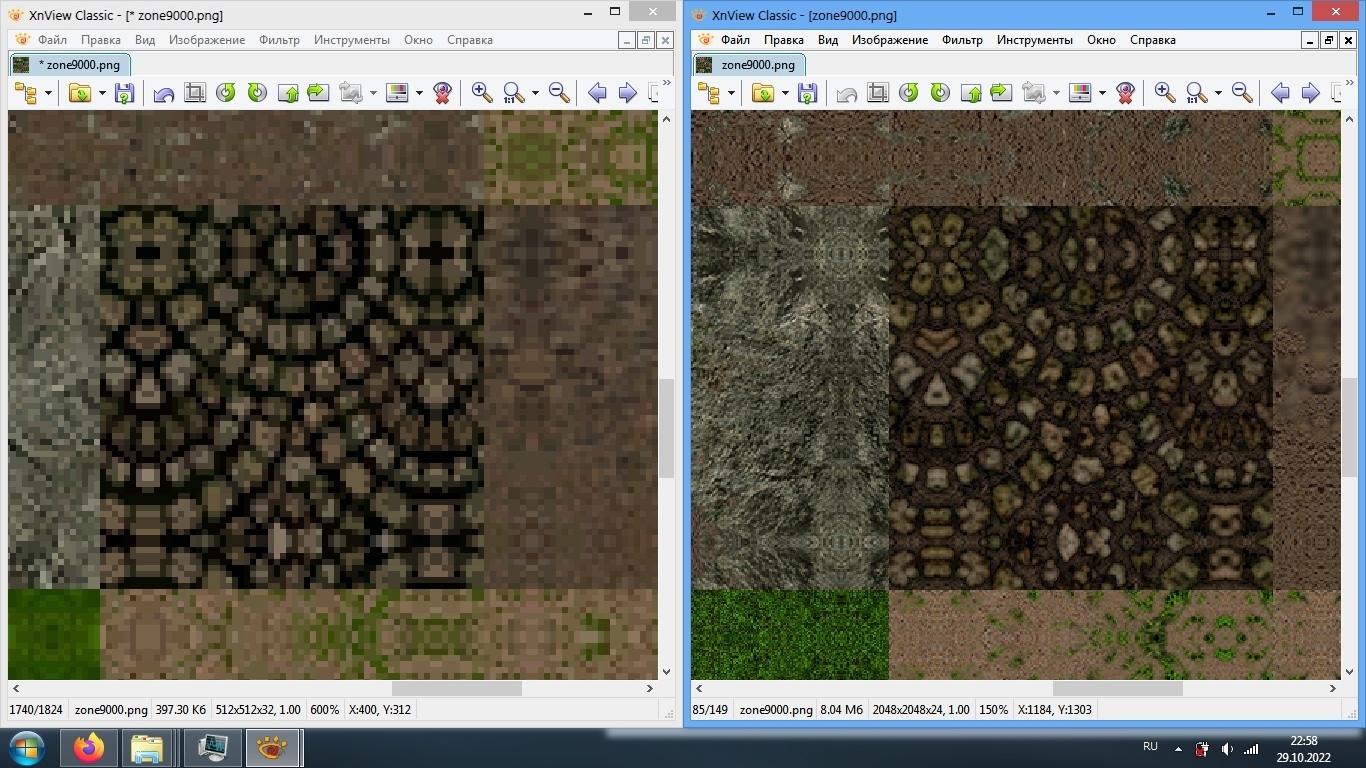Expand Open folder dropdown arrow in right window
The height and width of the screenshot is (768, 1366).
(785, 93)
